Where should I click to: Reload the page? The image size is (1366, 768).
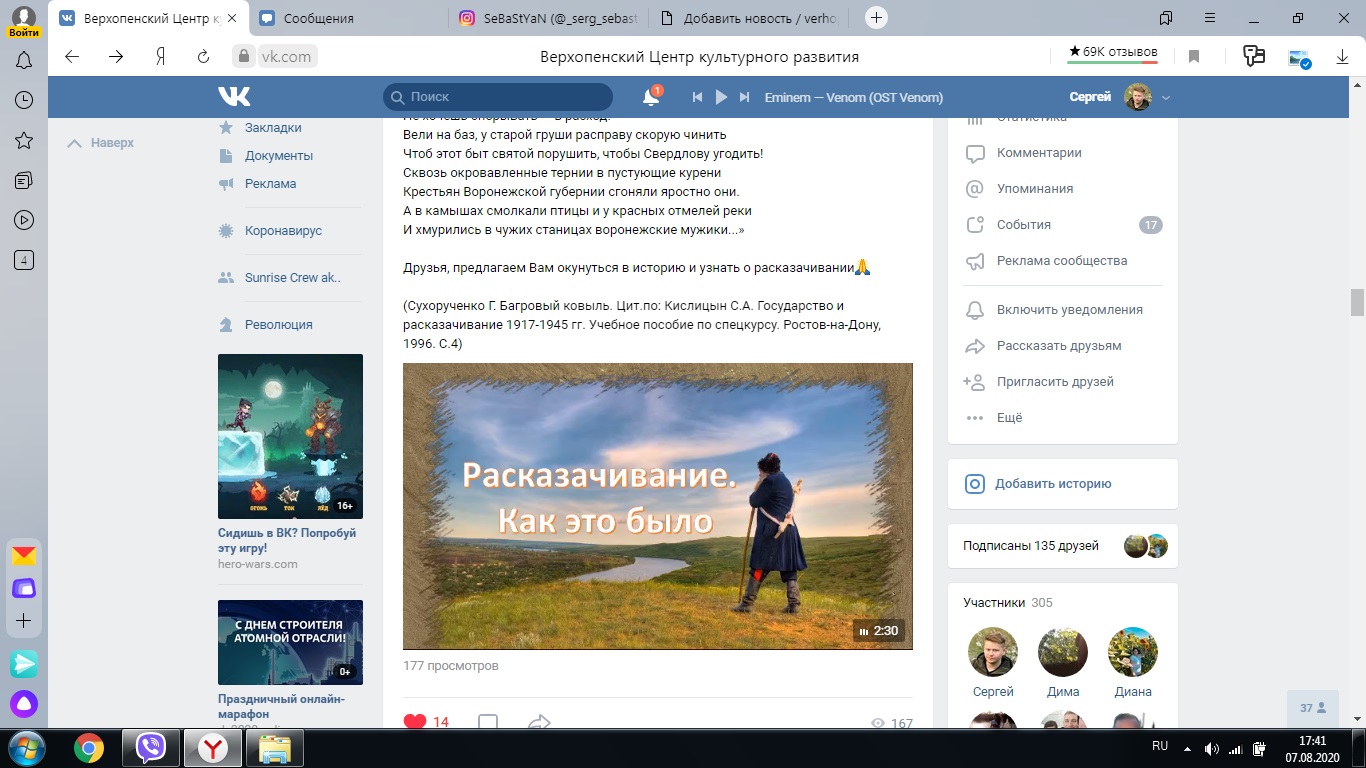[x=203, y=57]
